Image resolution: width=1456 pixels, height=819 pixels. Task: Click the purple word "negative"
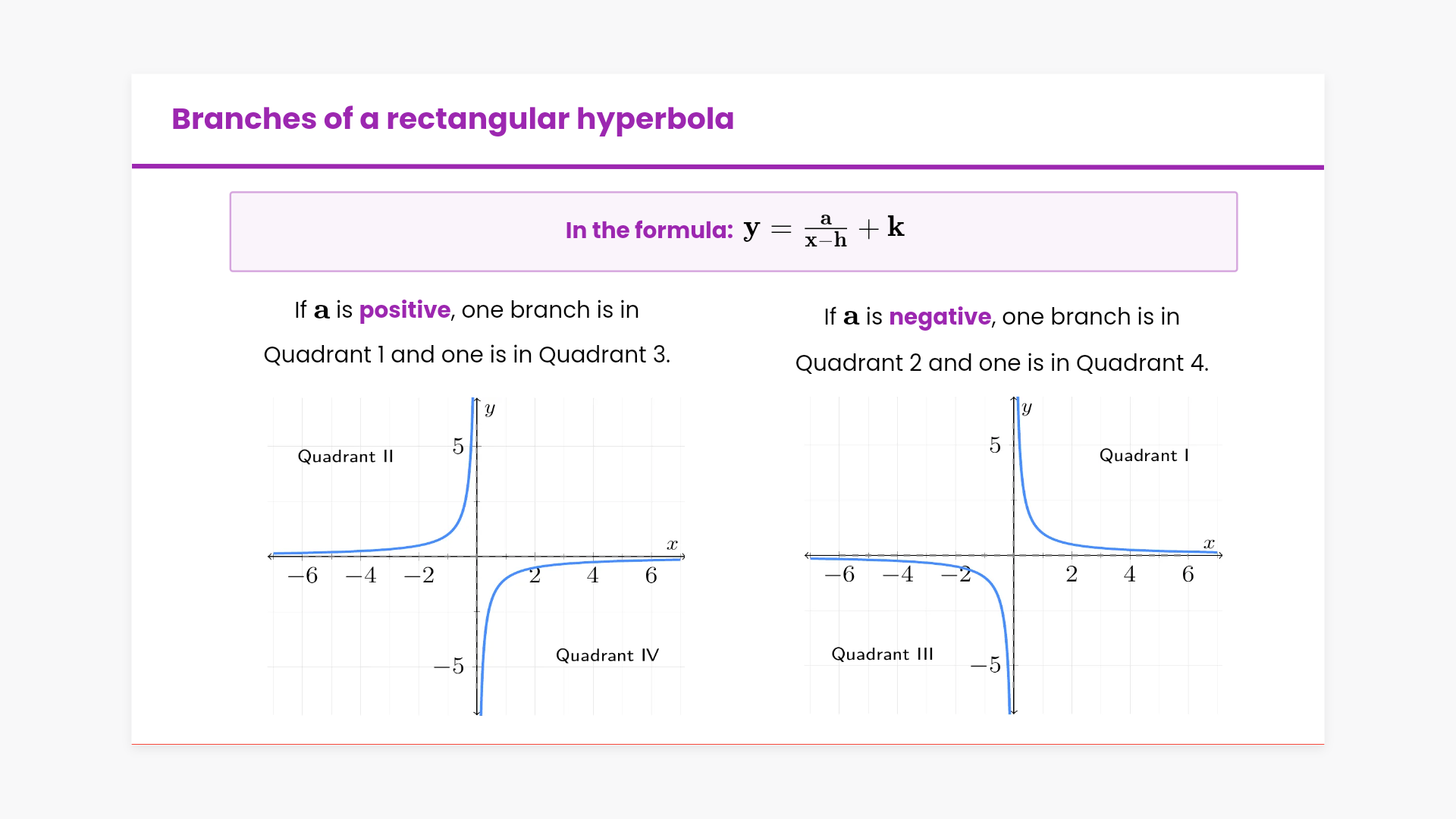click(x=940, y=317)
